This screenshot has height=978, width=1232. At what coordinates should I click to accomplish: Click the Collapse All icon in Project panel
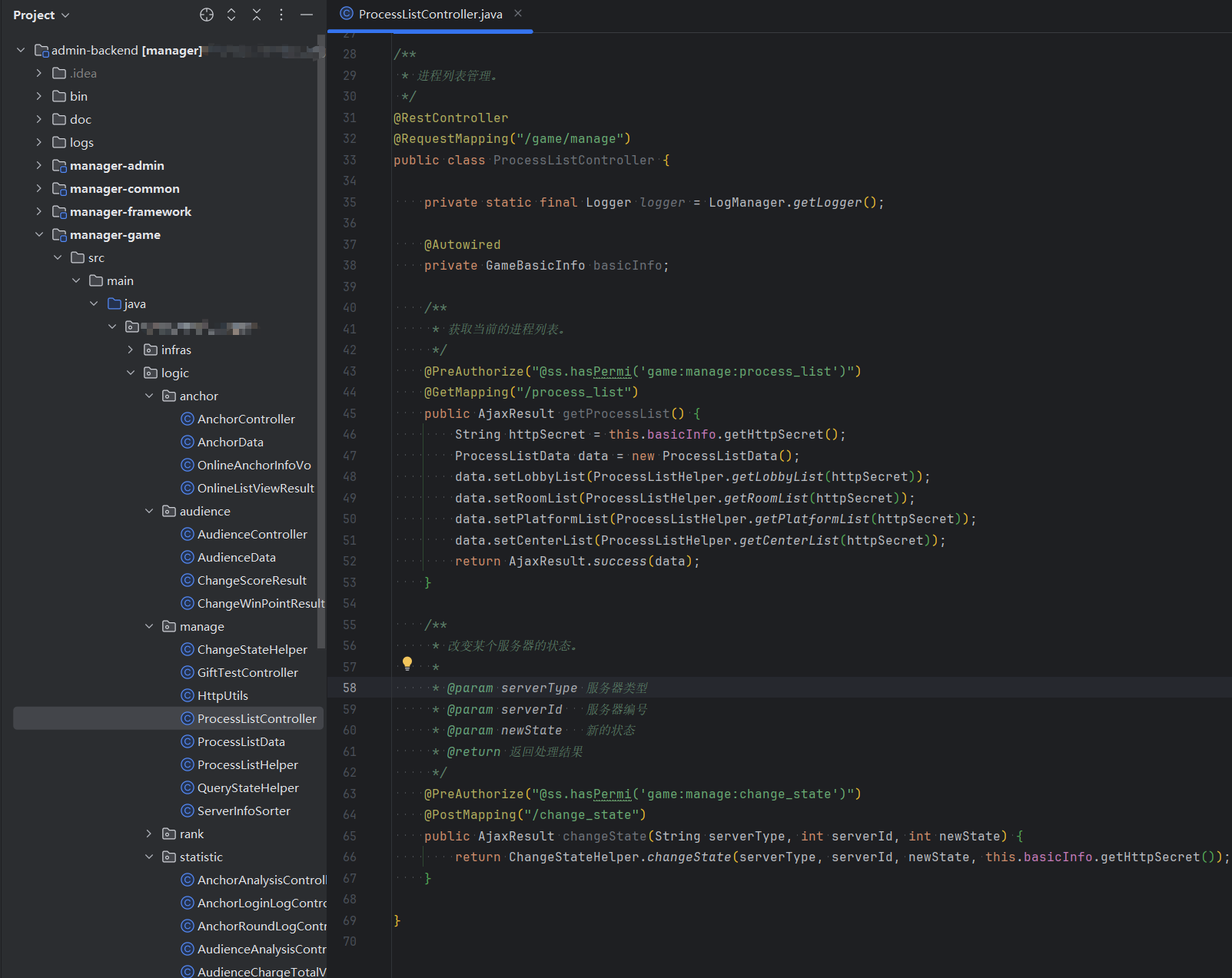(257, 15)
